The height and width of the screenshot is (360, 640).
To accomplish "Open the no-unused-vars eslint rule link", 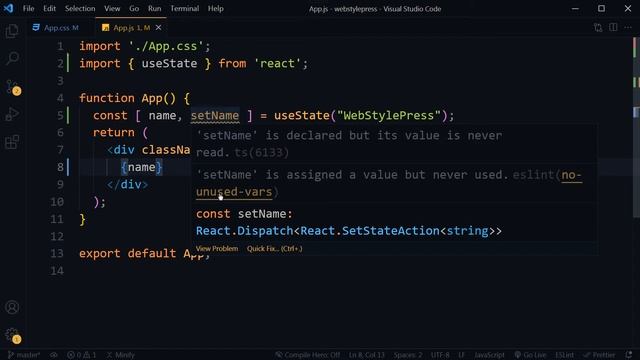I will pyautogui.click(x=234, y=192).
